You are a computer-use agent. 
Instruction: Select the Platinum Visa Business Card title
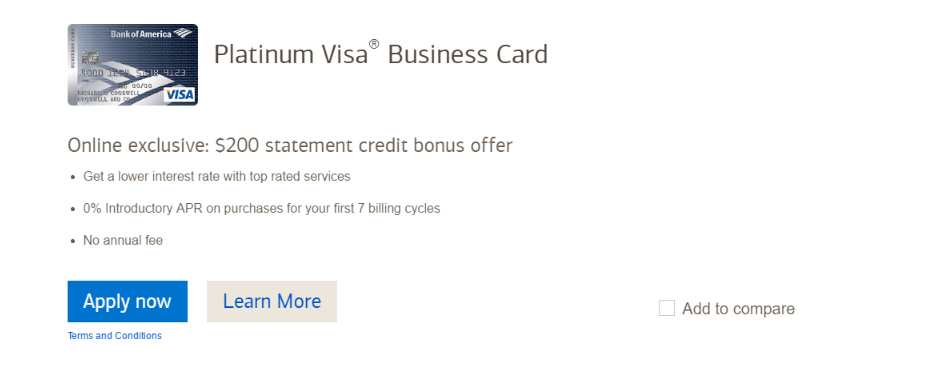381,54
